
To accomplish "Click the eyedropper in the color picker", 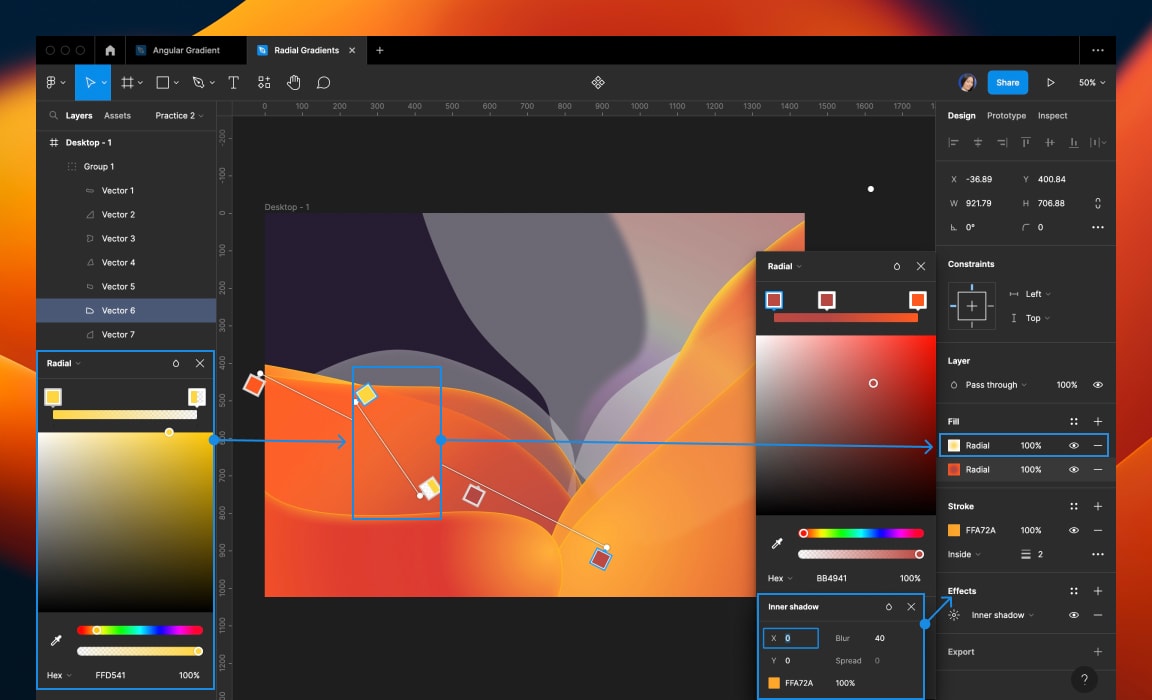I will pyautogui.click(x=56, y=640).
